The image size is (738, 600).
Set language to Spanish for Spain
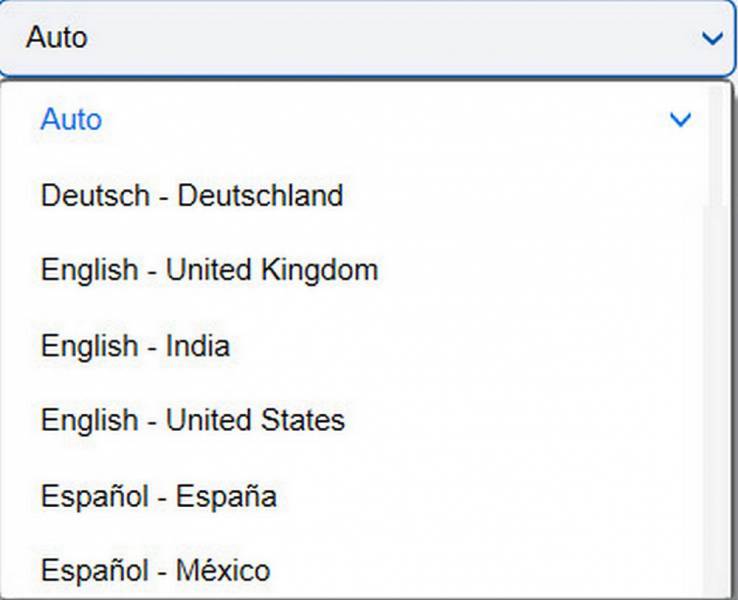click(158, 496)
